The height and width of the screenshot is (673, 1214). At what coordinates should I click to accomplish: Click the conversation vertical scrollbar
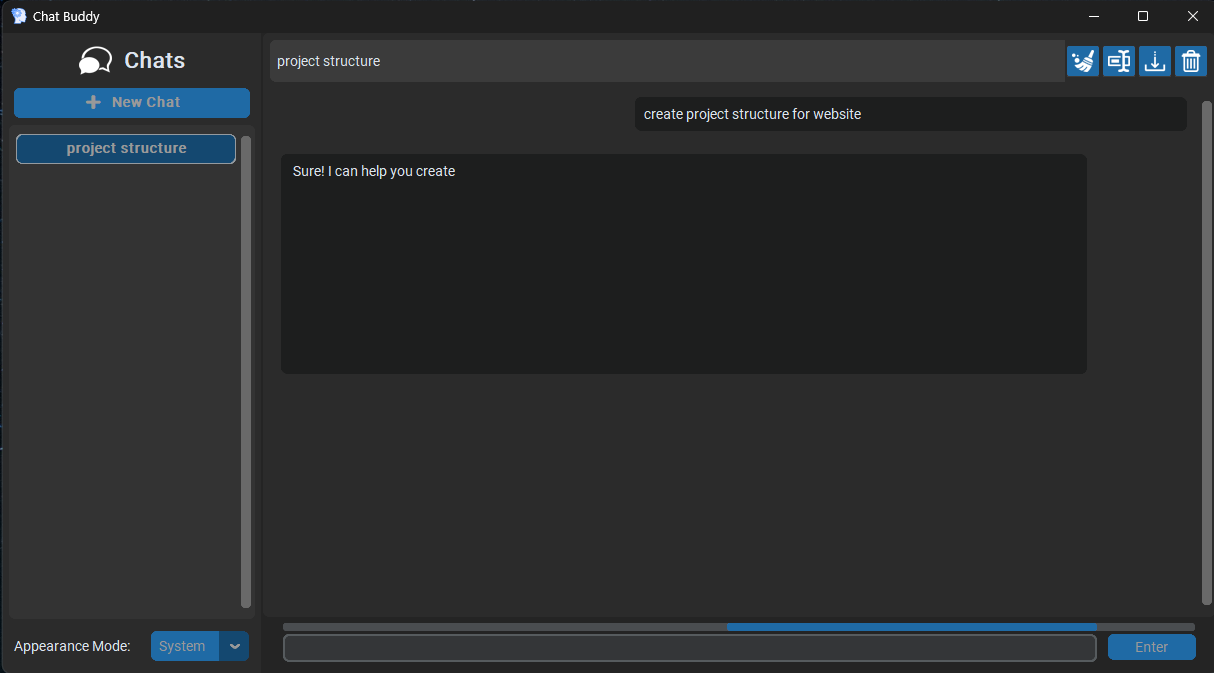coord(1206,350)
